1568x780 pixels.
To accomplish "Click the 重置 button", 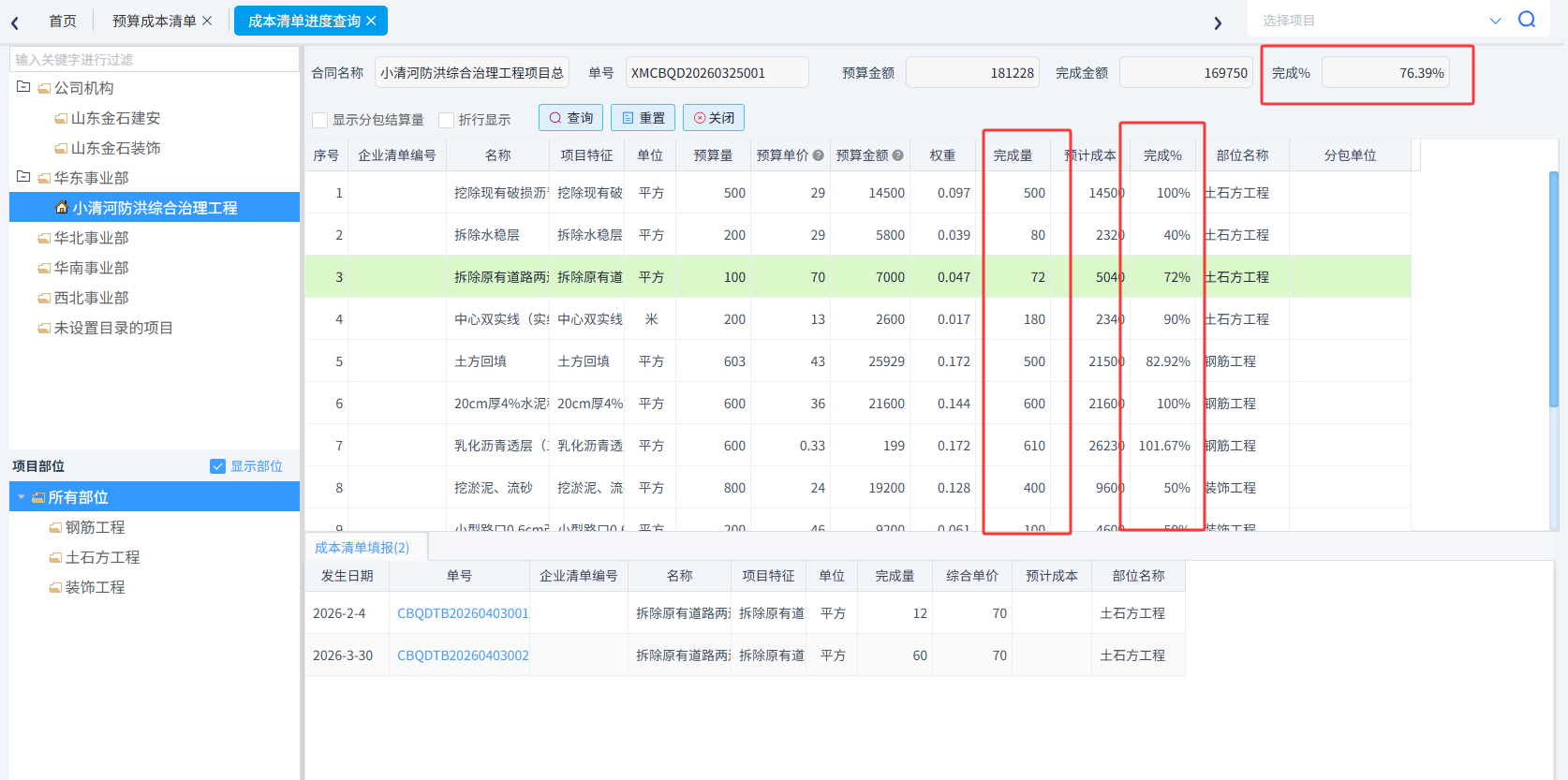I will point(643,118).
